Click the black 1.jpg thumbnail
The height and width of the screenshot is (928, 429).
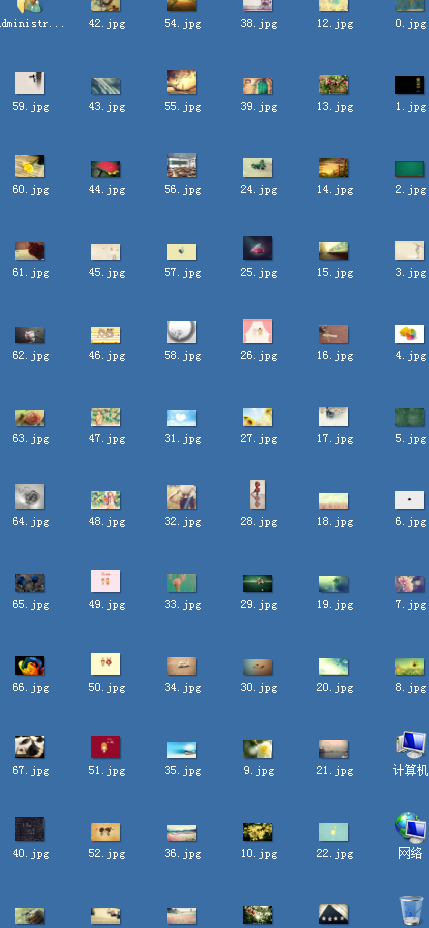(409, 85)
